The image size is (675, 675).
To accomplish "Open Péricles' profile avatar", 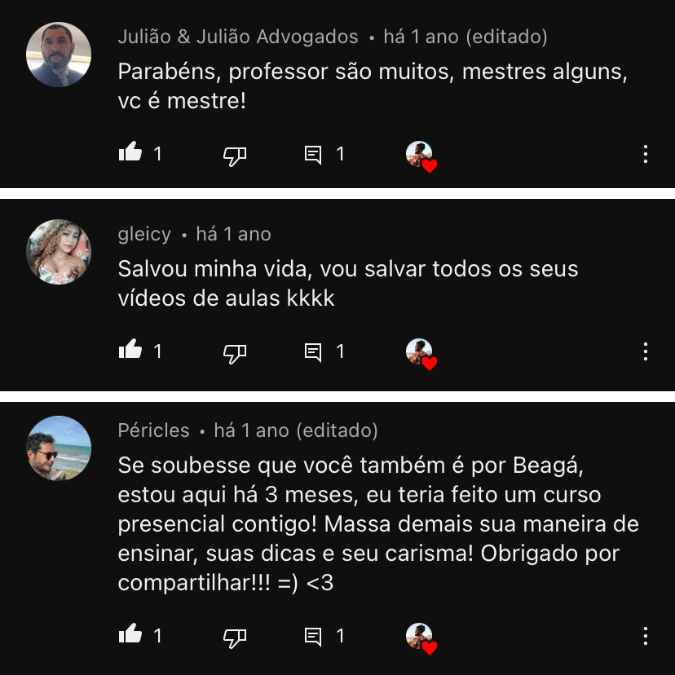I will [59, 448].
